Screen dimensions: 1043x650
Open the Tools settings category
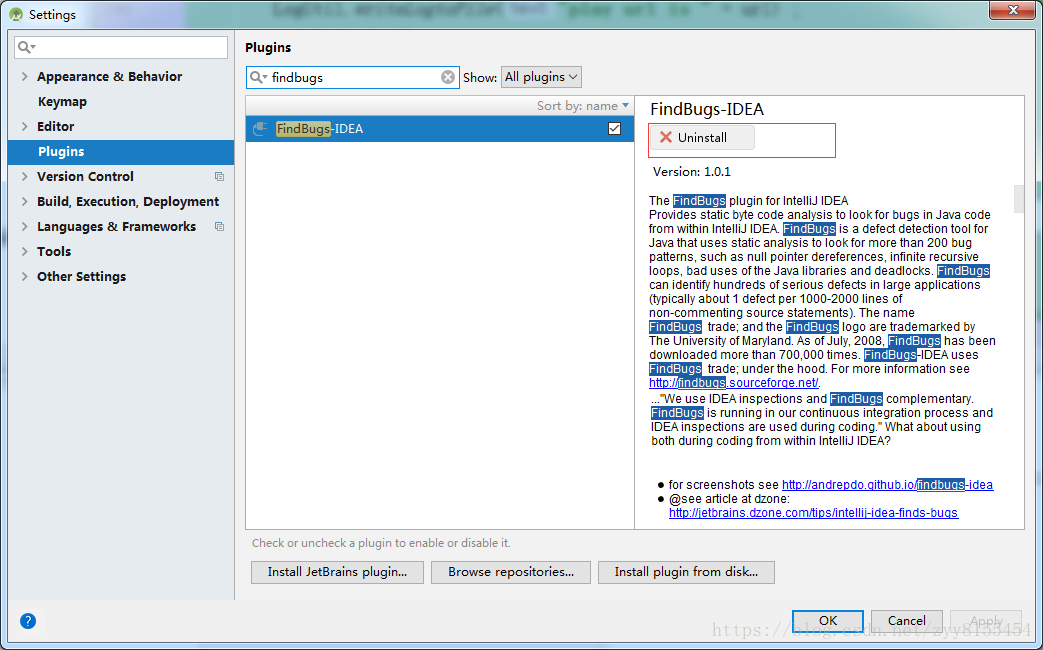pos(54,251)
